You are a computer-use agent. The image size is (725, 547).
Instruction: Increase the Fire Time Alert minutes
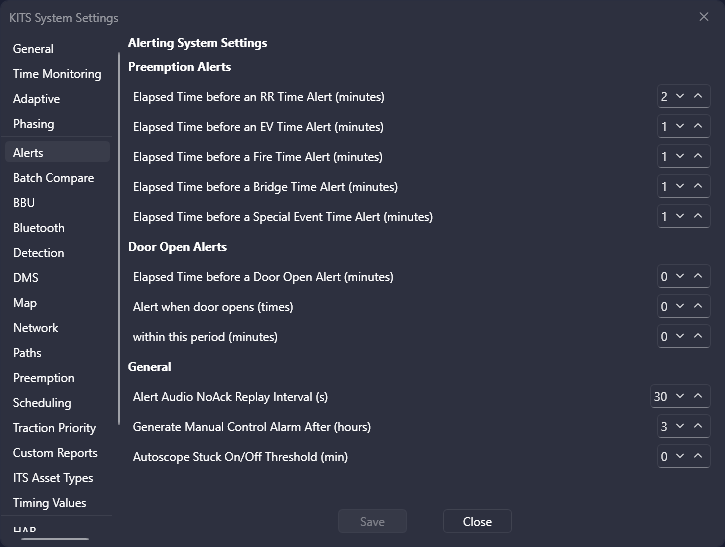[x=698, y=157]
